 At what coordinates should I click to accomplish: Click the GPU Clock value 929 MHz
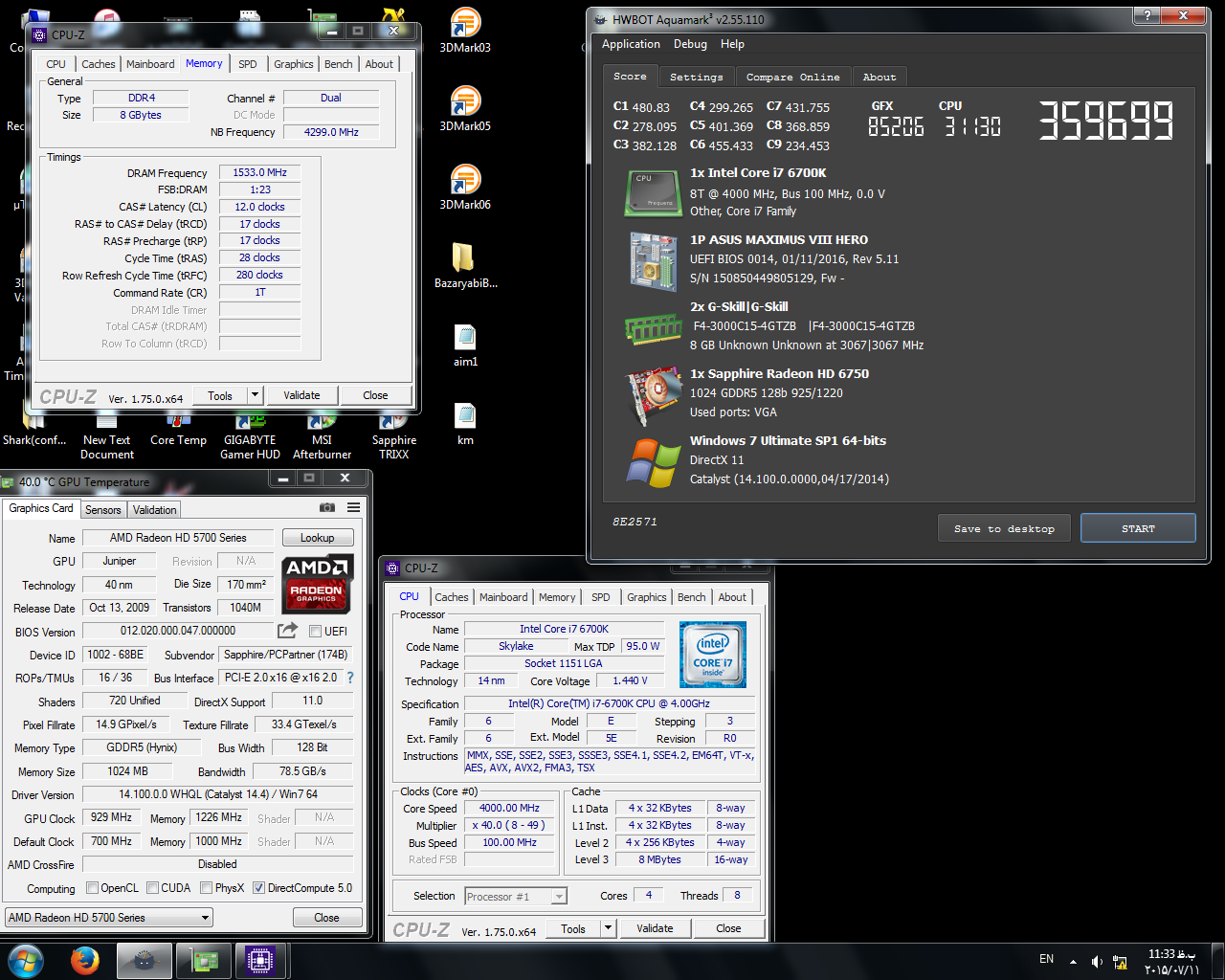pos(112,817)
